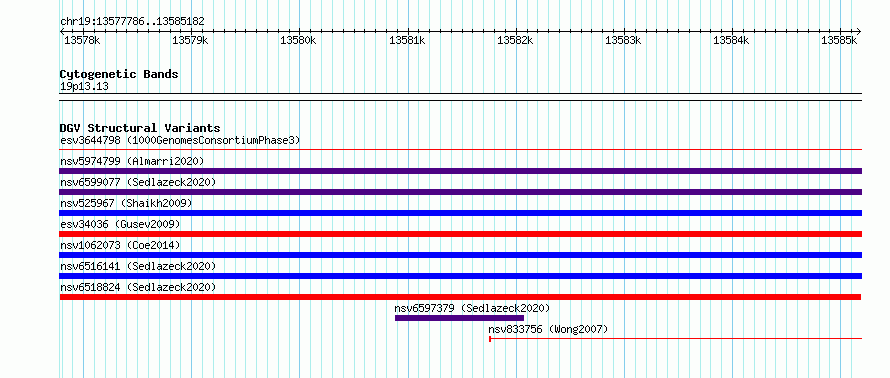
Task: Click the 19p13.13 cytogenetic band bar
Action: [460, 97]
